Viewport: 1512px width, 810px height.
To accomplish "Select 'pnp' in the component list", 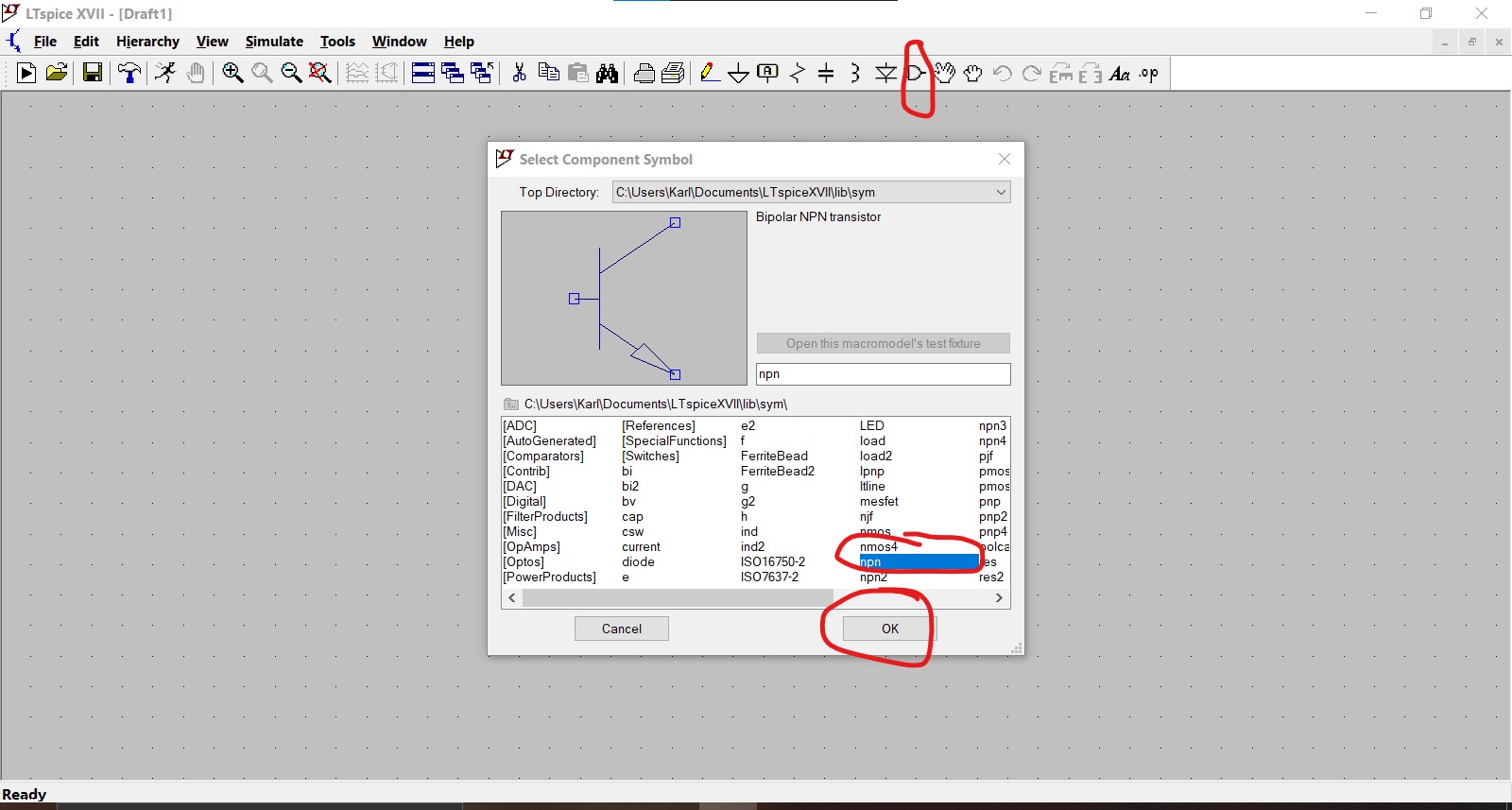I will point(989,501).
